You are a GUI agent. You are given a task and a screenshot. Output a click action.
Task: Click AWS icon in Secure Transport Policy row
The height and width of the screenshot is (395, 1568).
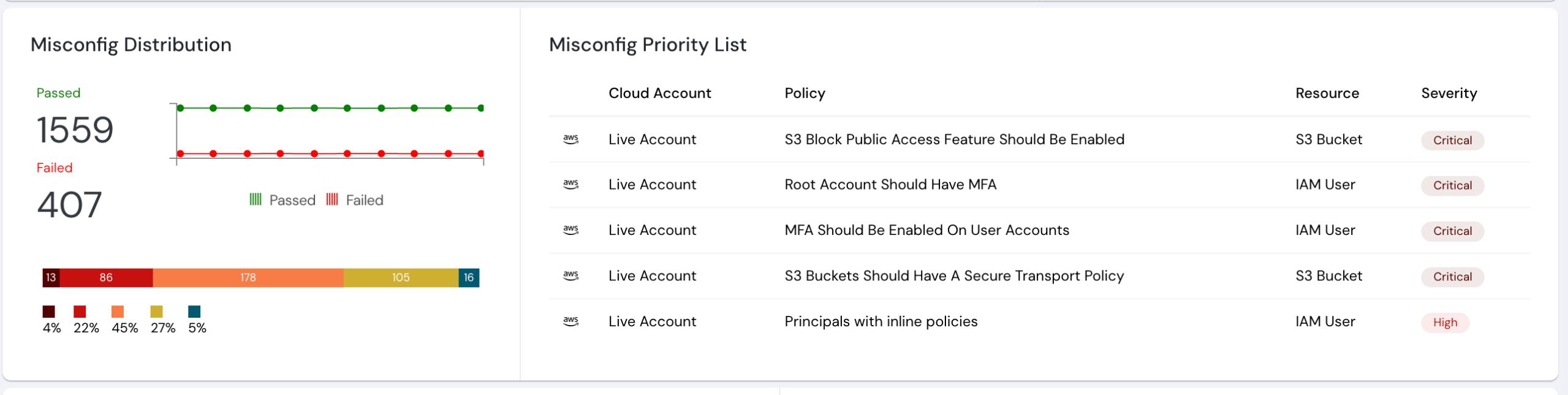570,276
